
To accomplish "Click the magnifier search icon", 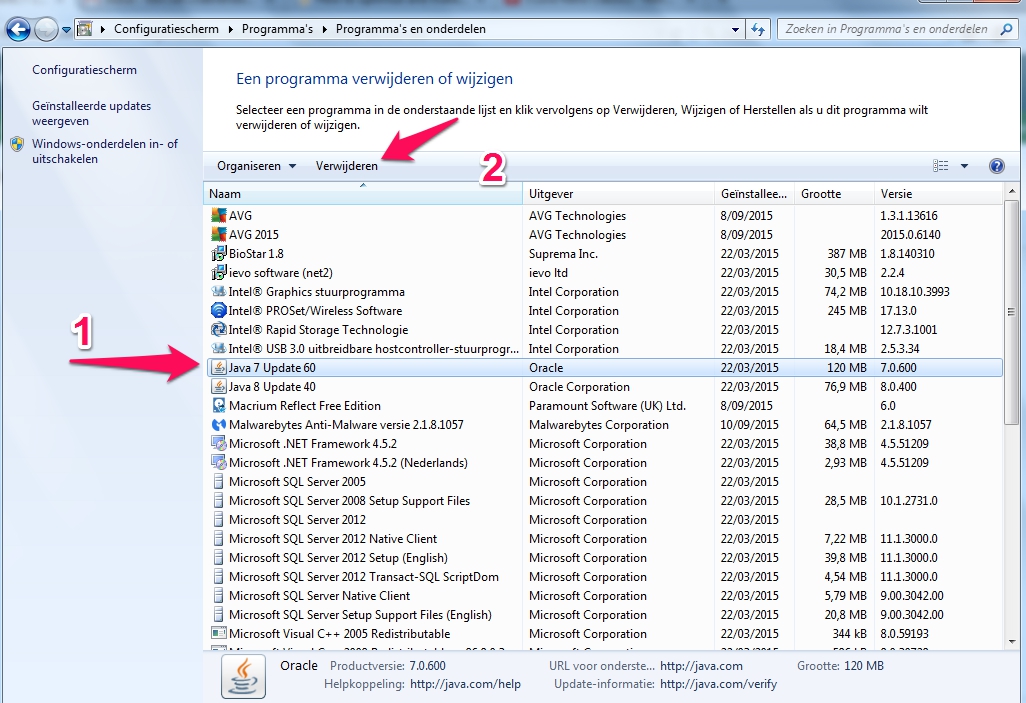I will tap(1006, 29).
